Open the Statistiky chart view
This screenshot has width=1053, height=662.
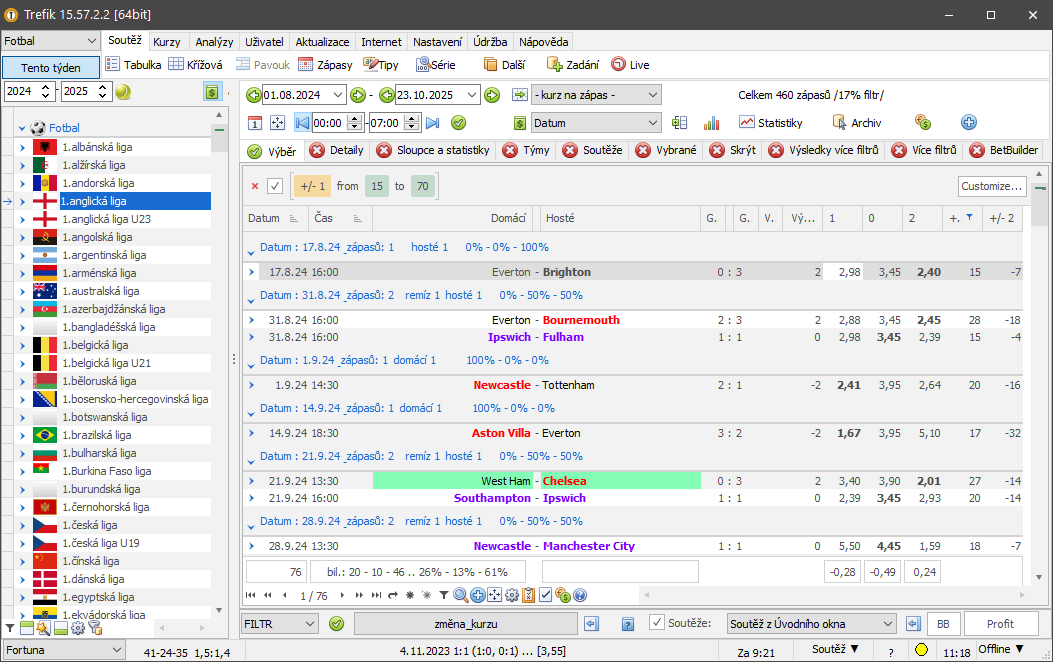coord(771,123)
